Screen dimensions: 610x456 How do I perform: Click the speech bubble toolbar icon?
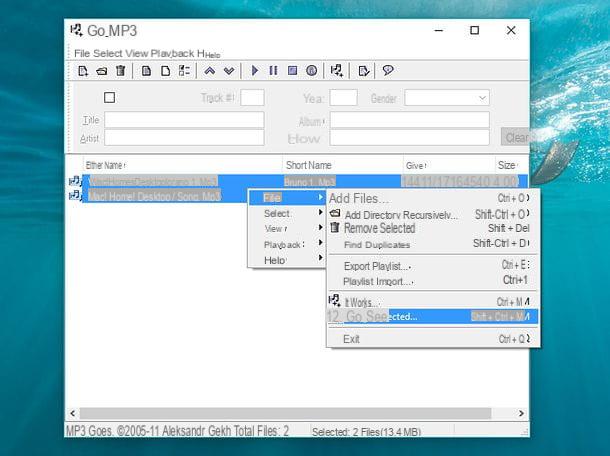click(x=388, y=70)
